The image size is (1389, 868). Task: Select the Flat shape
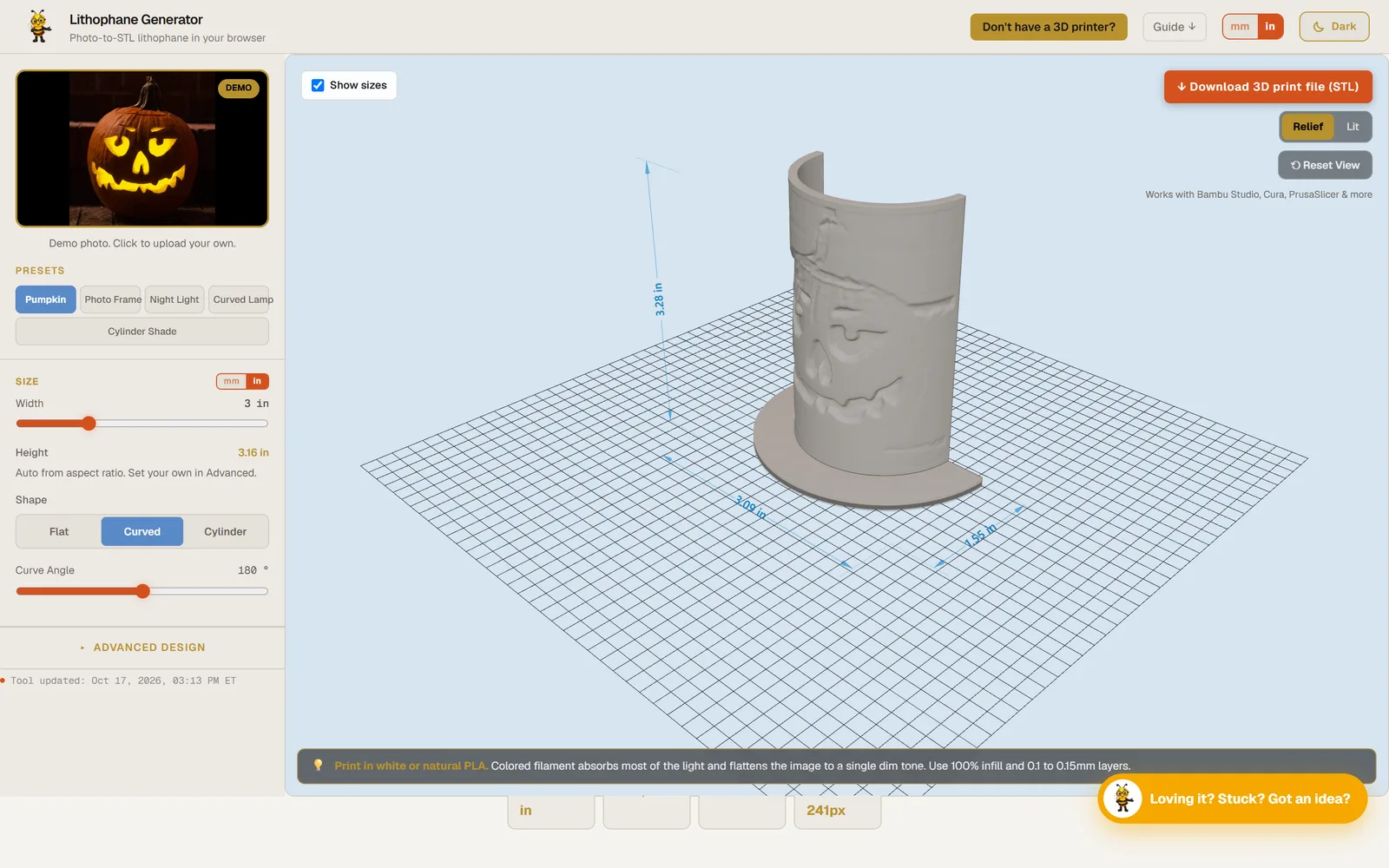pyautogui.click(x=59, y=531)
